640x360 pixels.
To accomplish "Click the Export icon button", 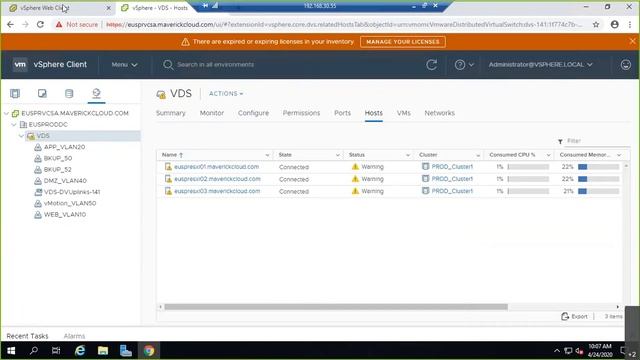I will coord(565,316).
